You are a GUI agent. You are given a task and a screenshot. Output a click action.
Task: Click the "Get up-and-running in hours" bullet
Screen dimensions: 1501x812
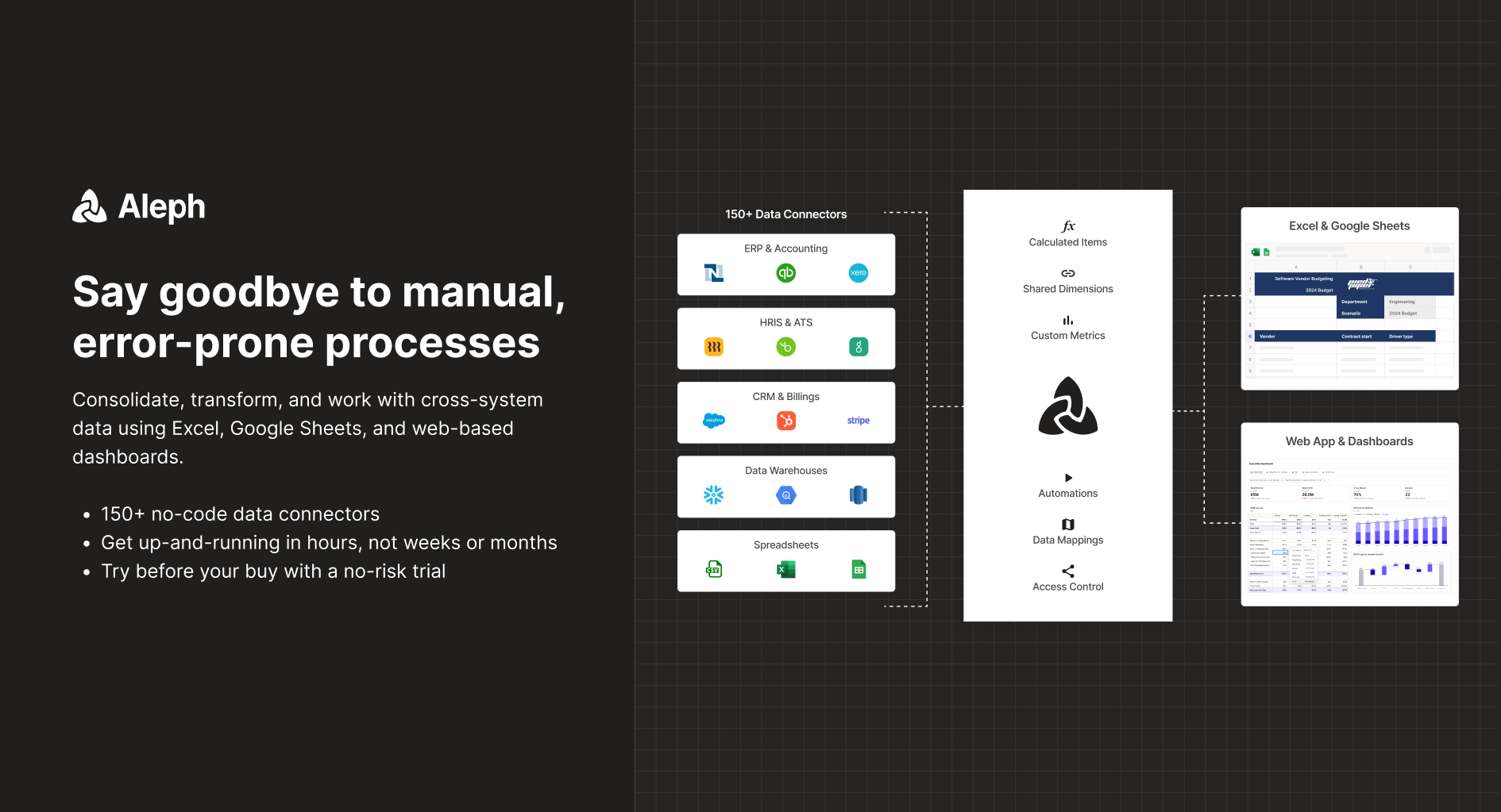pyautogui.click(x=329, y=542)
